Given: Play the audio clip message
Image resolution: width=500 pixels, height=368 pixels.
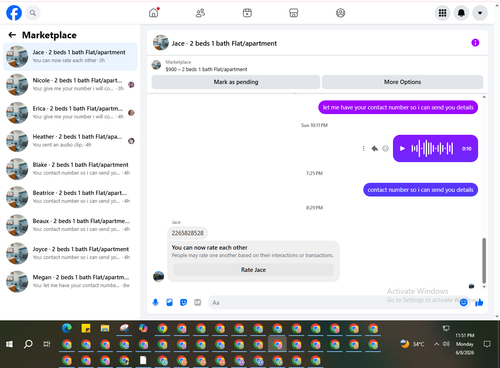Looking at the screenshot, I should 402,148.
